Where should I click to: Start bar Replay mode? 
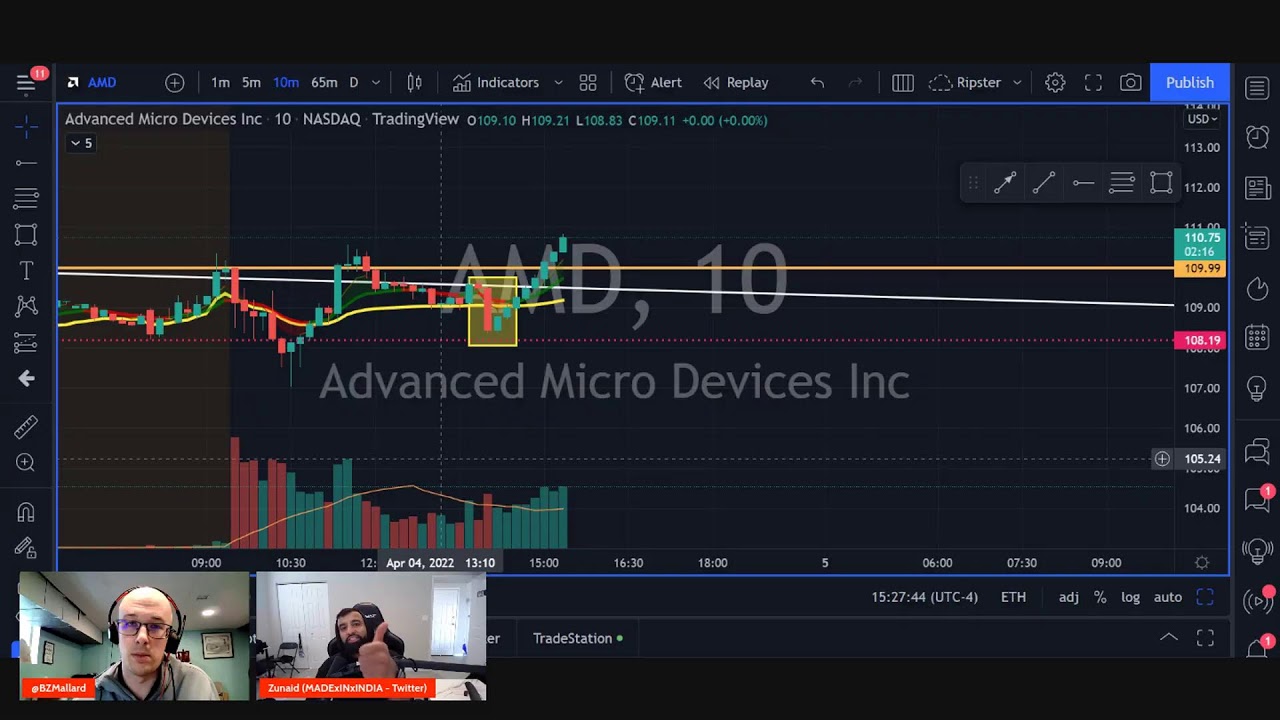tap(736, 83)
